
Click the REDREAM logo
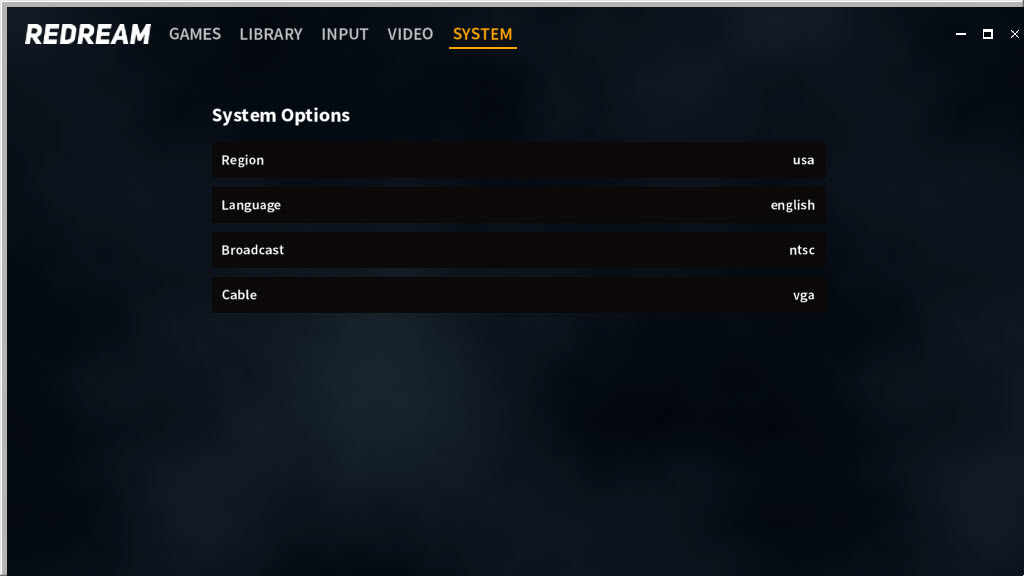pyautogui.click(x=87, y=34)
